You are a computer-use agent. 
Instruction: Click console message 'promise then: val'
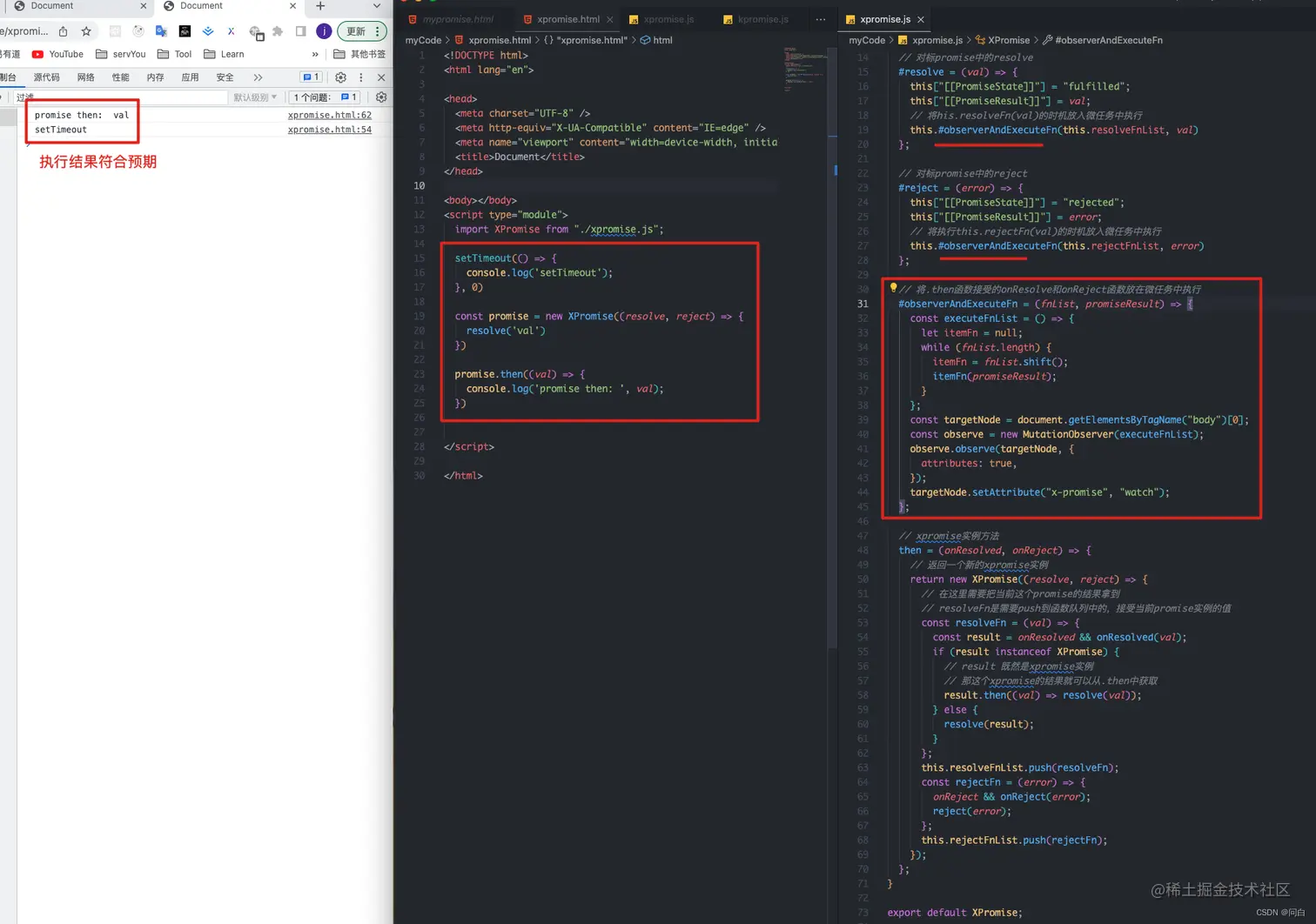pos(82,115)
